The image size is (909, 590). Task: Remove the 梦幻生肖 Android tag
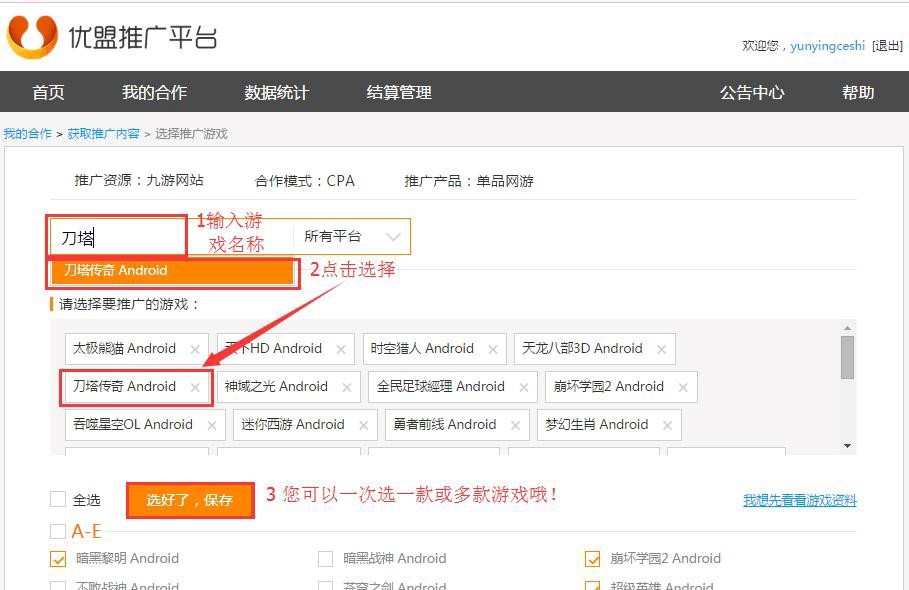tap(667, 426)
